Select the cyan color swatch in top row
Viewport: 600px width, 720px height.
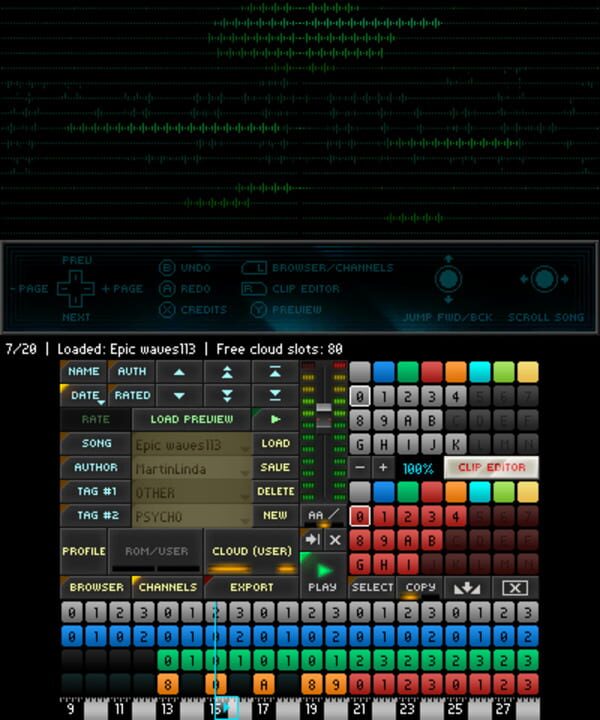coord(479,372)
